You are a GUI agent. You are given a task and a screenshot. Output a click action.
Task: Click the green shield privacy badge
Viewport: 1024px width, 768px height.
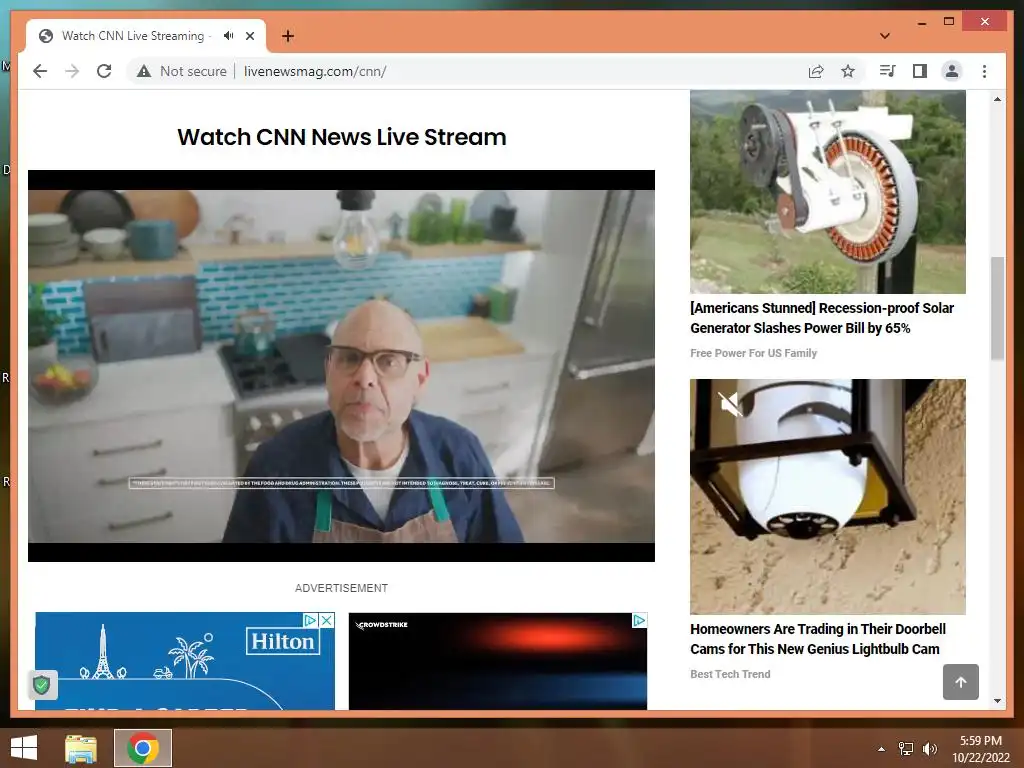tap(42, 685)
